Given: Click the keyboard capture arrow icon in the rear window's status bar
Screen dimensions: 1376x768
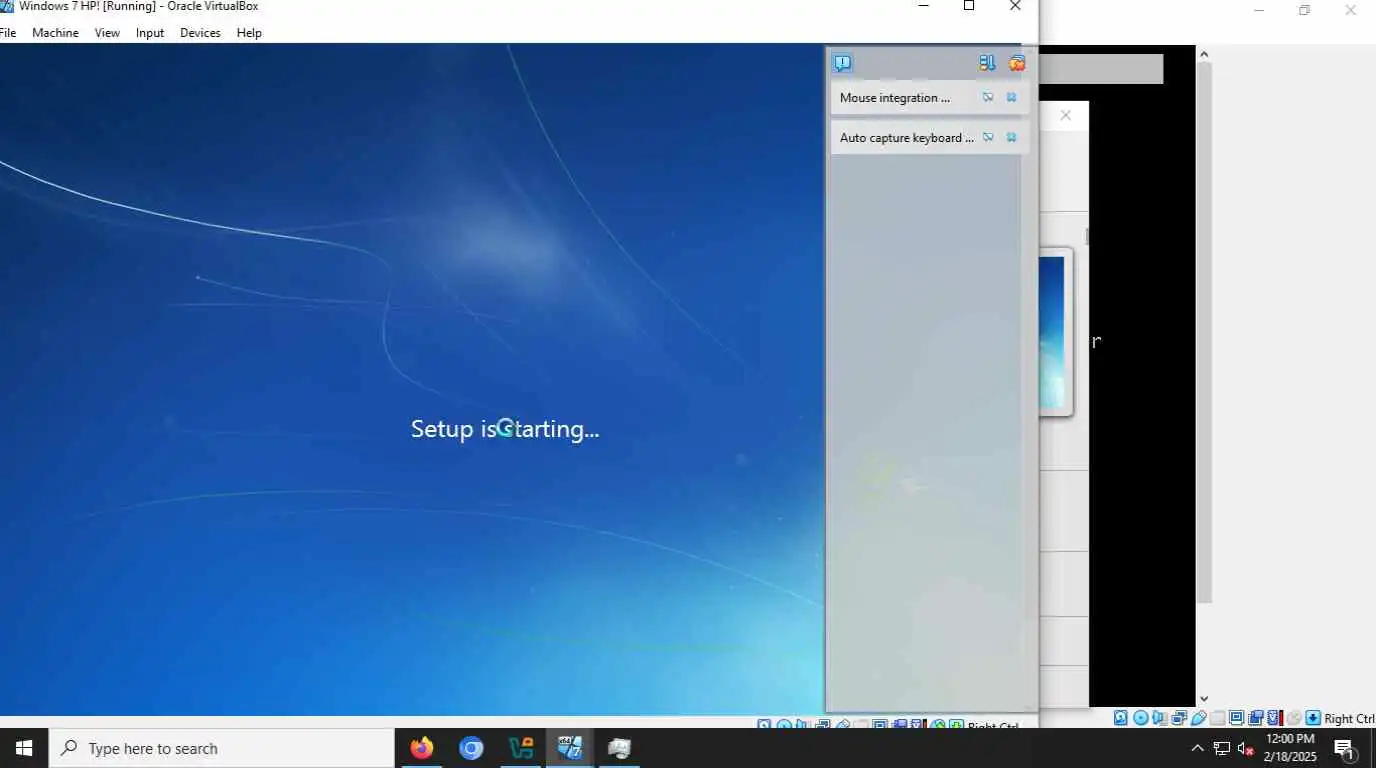Looking at the screenshot, I should click(x=1313, y=718).
